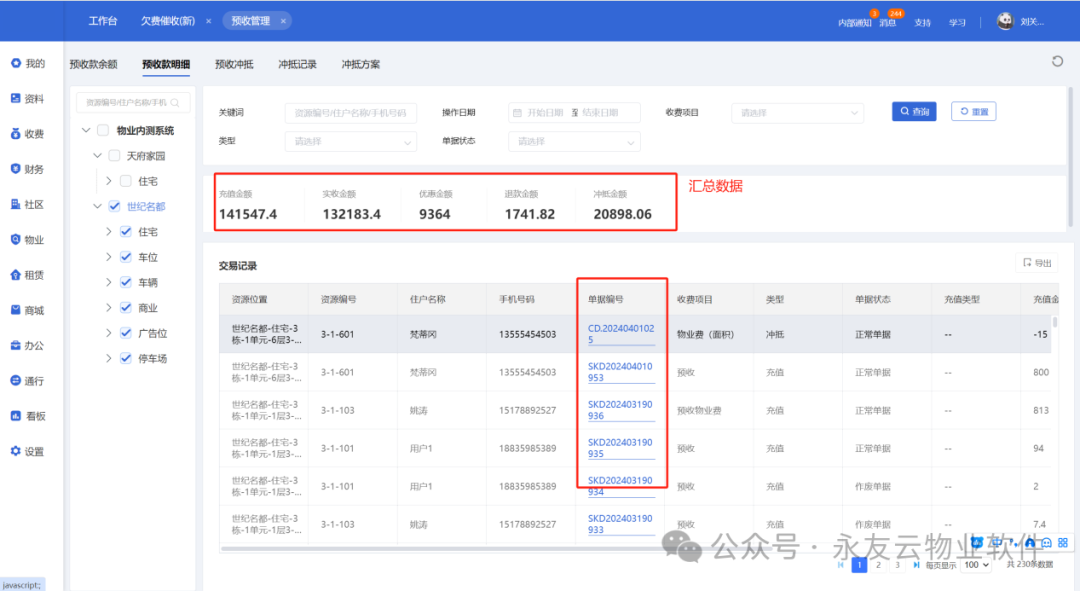This screenshot has height=591, width=1080.
Task: Switch to 预收款余额 tab
Action: [x=94, y=64]
